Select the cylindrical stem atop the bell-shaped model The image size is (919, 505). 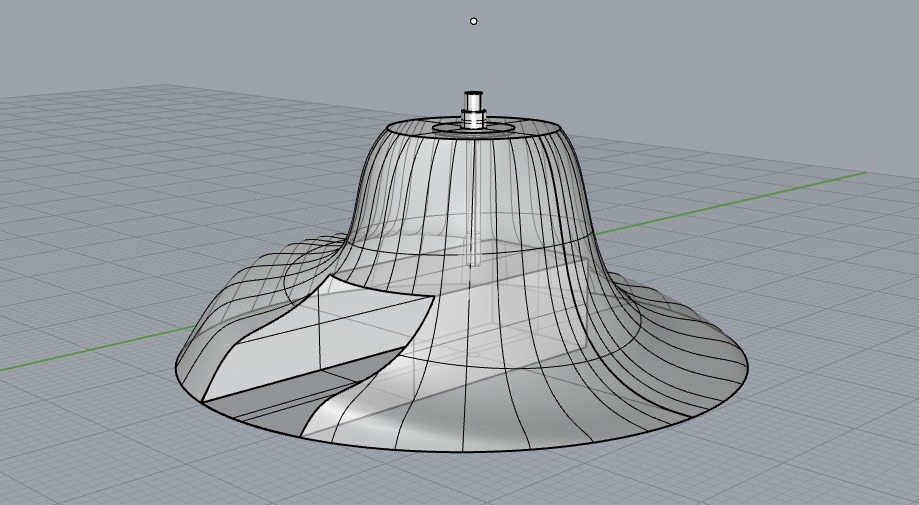pos(473,110)
